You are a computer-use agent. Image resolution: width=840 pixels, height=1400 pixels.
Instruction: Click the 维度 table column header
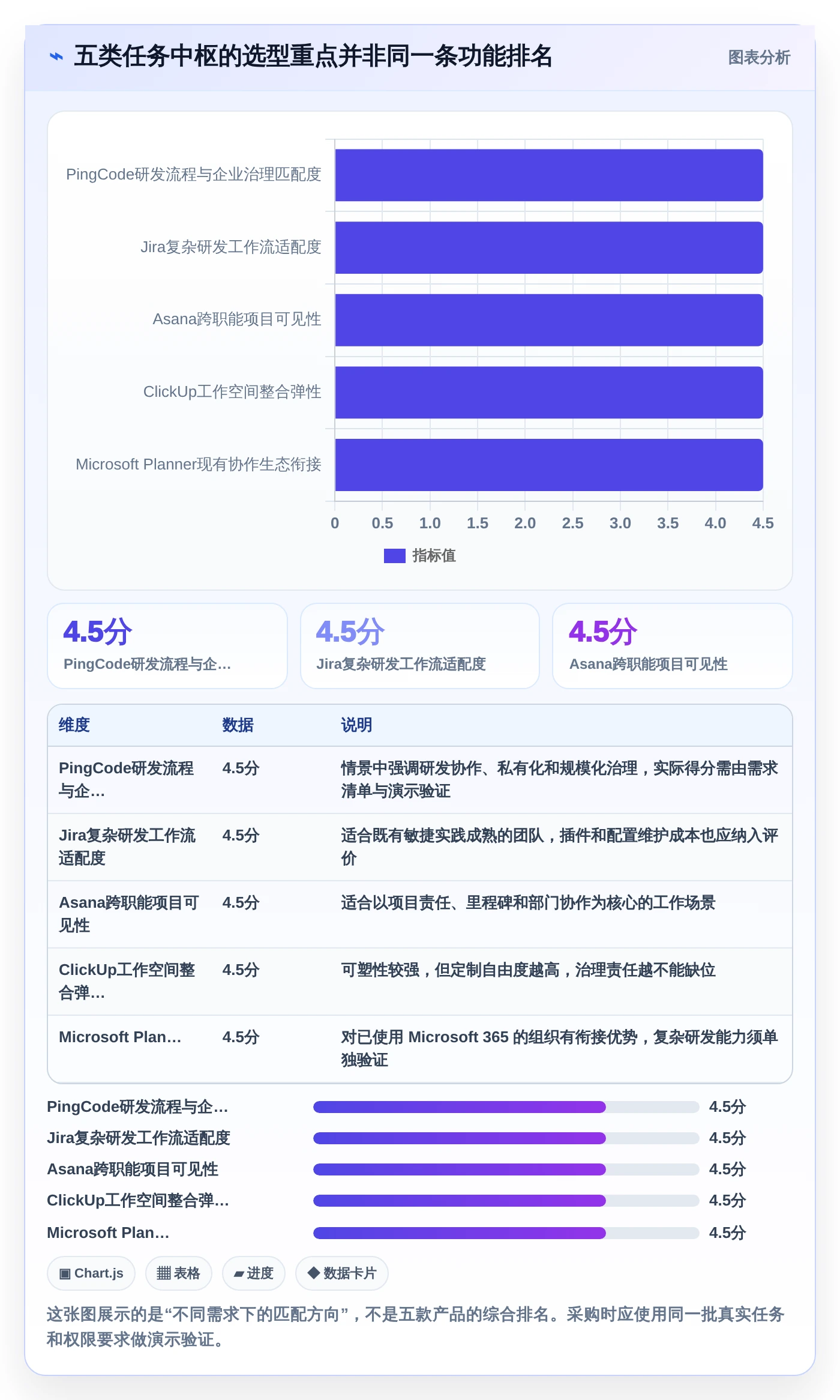[x=74, y=725]
